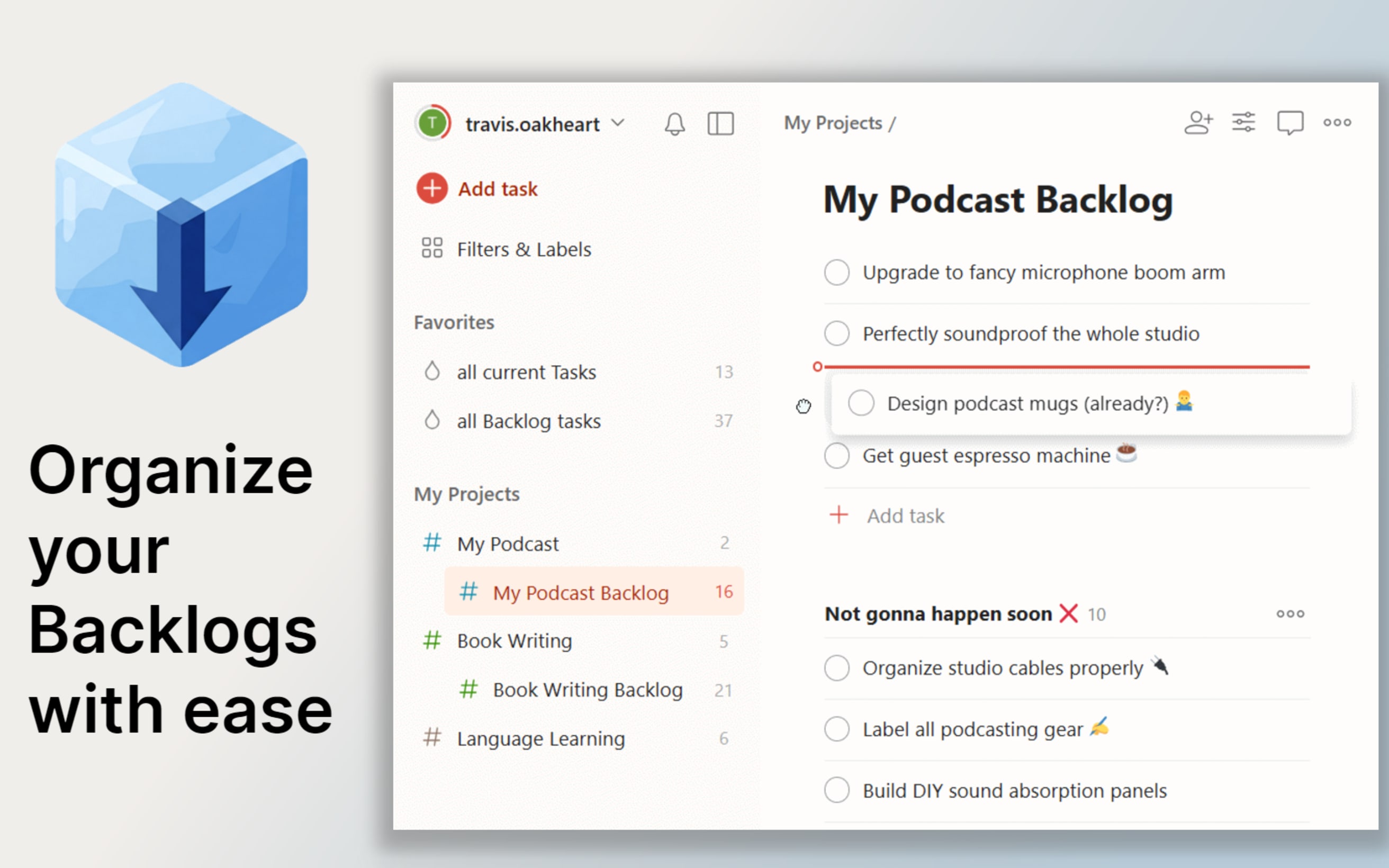
Task: Click the hash icon beside Book Writing Backlog
Action: click(468, 689)
